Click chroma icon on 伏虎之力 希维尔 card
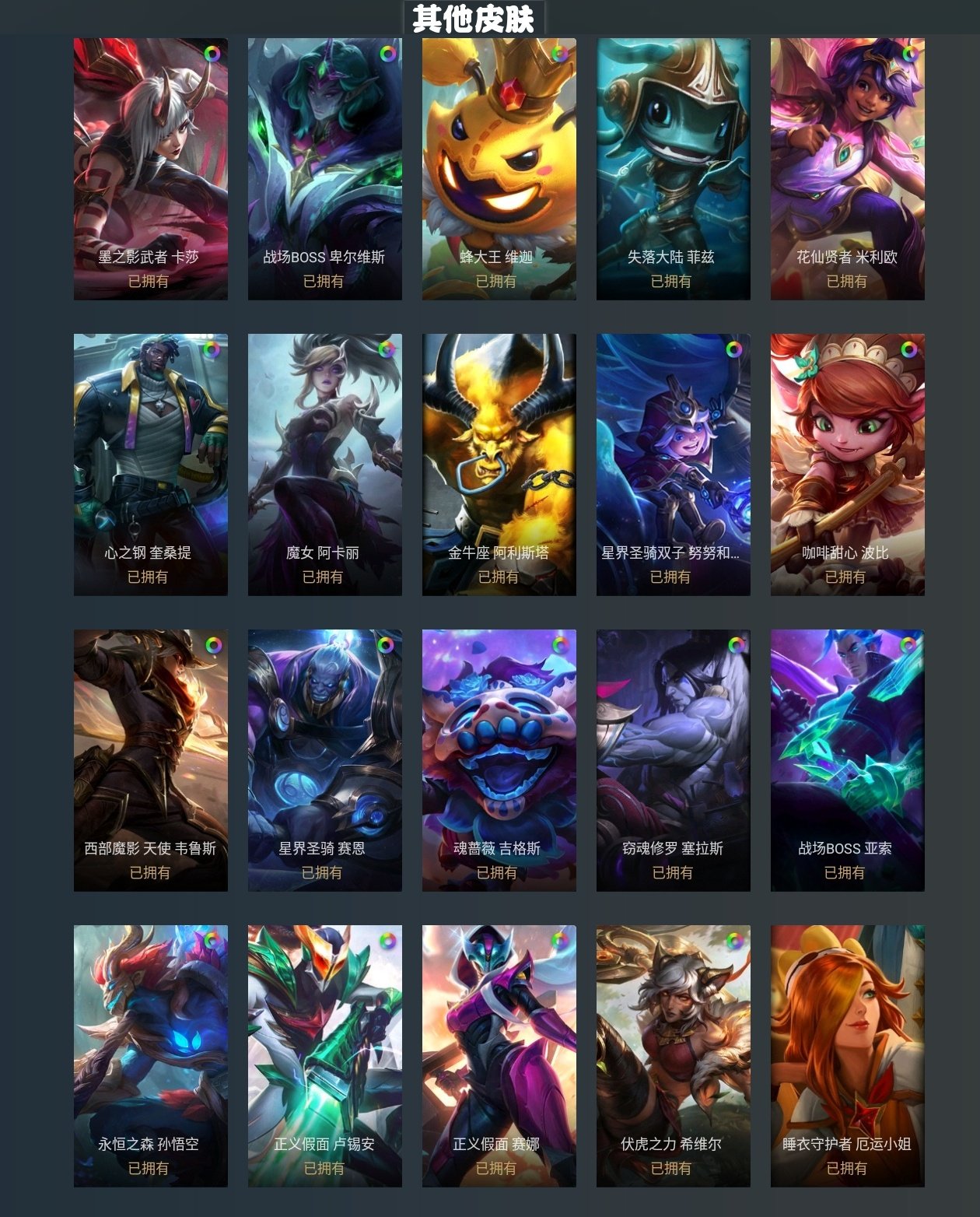Screen dimensions: 980x1217 coord(734,941)
